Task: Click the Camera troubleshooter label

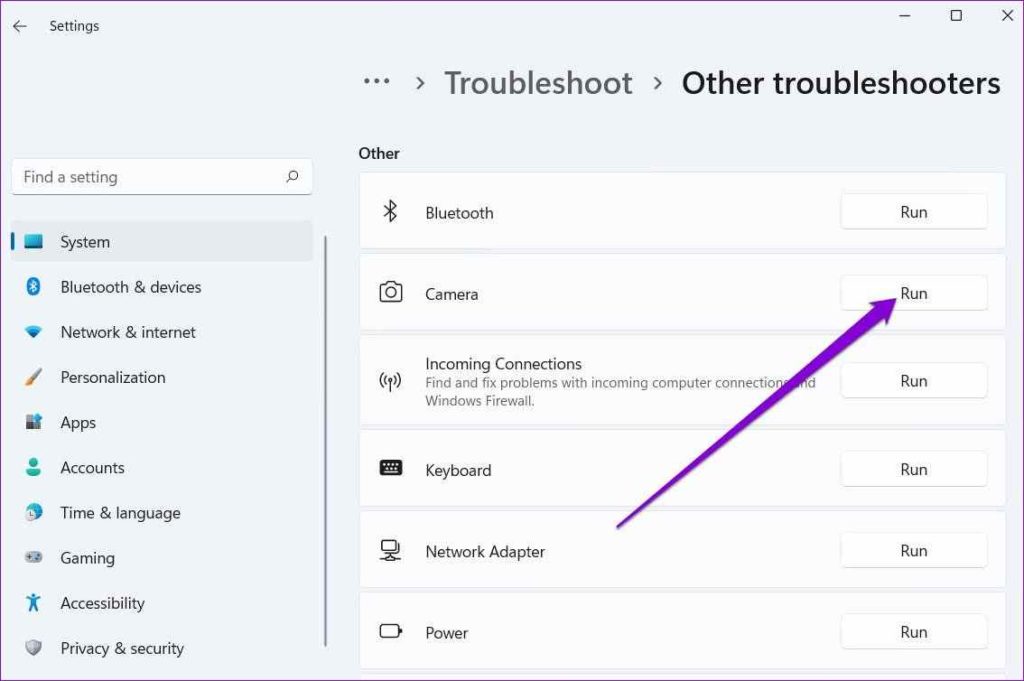Action: (x=451, y=294)
